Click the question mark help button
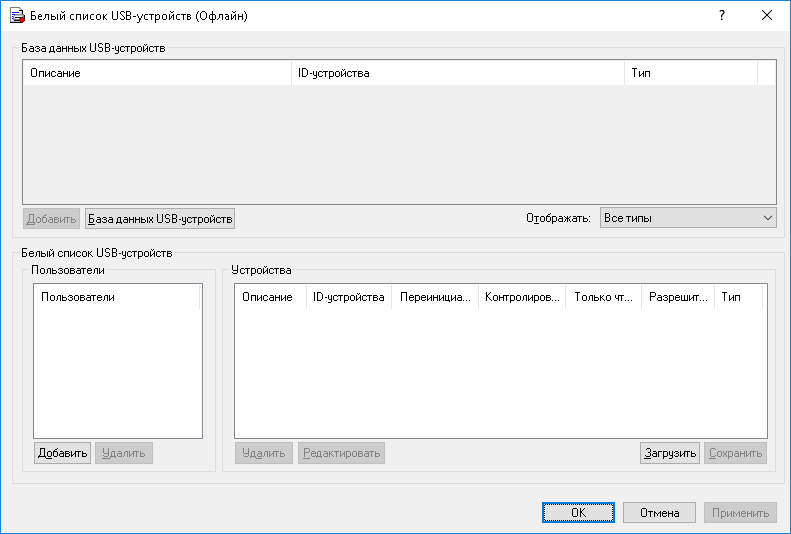 click(x=720, y=16)
